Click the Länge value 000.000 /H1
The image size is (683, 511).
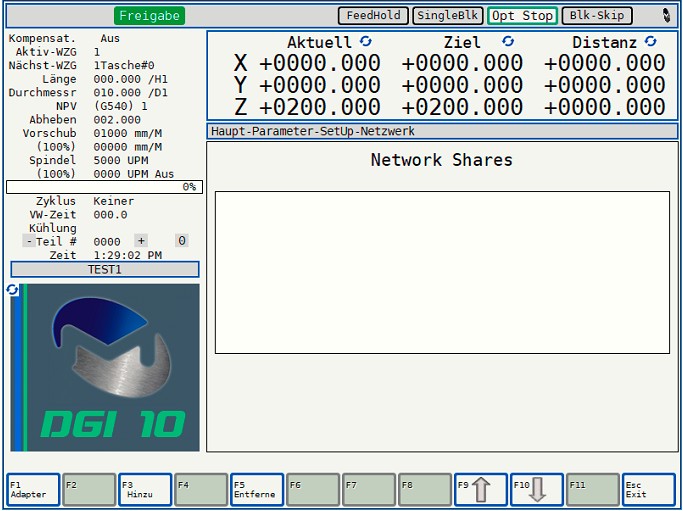point(131,79)
